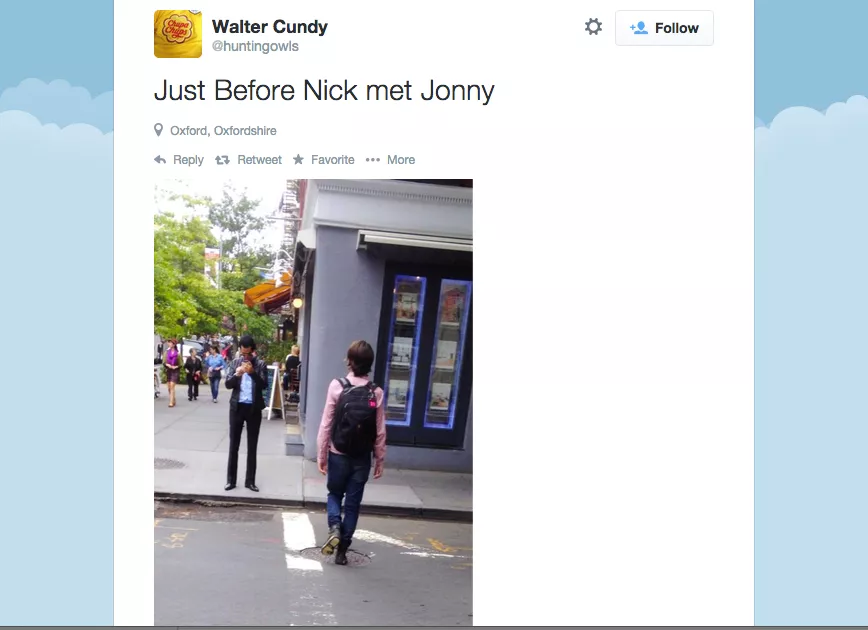
Task: Click the Reply arrow icon
Action: (160, 159)
